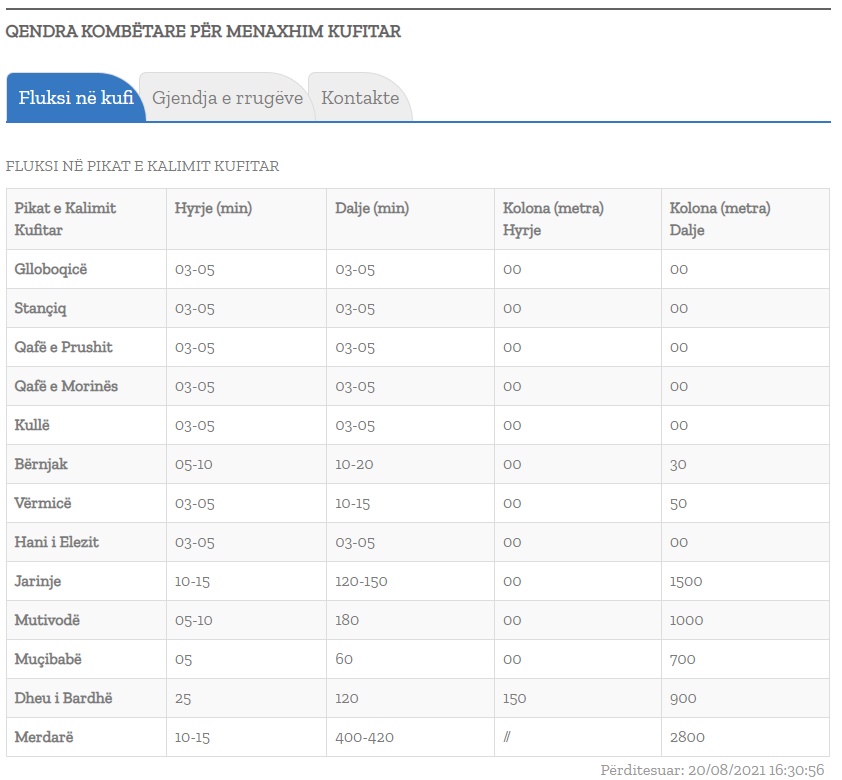Select the Bërnjak border crossing name
This screenshot has height=780, width=842.
pos(41,464)
